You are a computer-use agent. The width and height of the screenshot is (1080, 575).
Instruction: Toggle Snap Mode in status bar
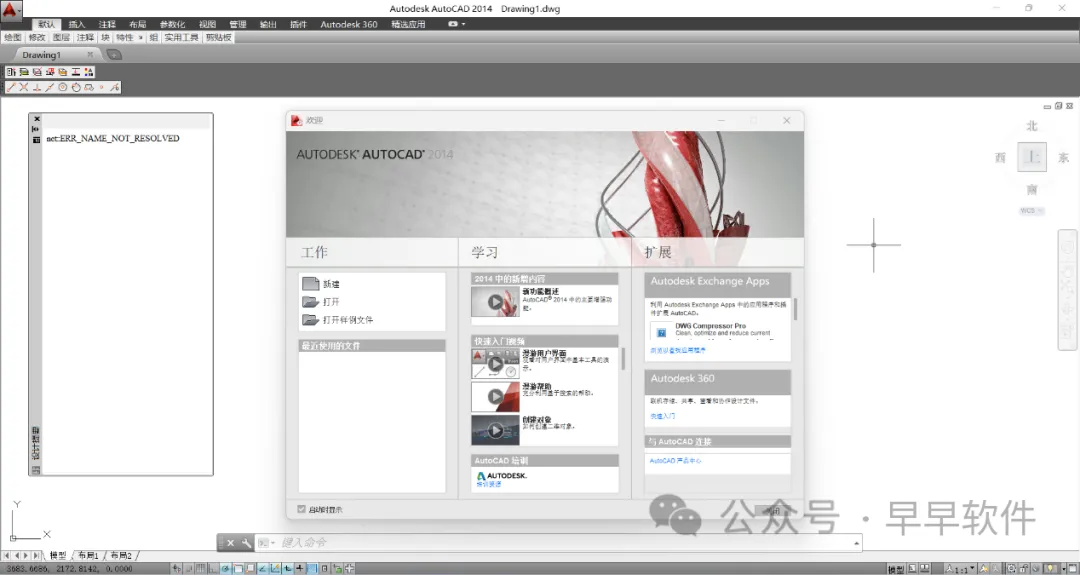coord(189,569)
